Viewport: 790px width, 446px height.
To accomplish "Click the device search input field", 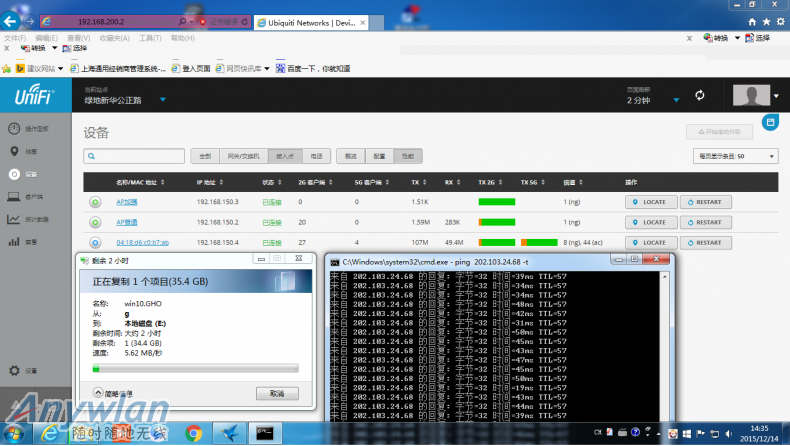I will [134, 156].
